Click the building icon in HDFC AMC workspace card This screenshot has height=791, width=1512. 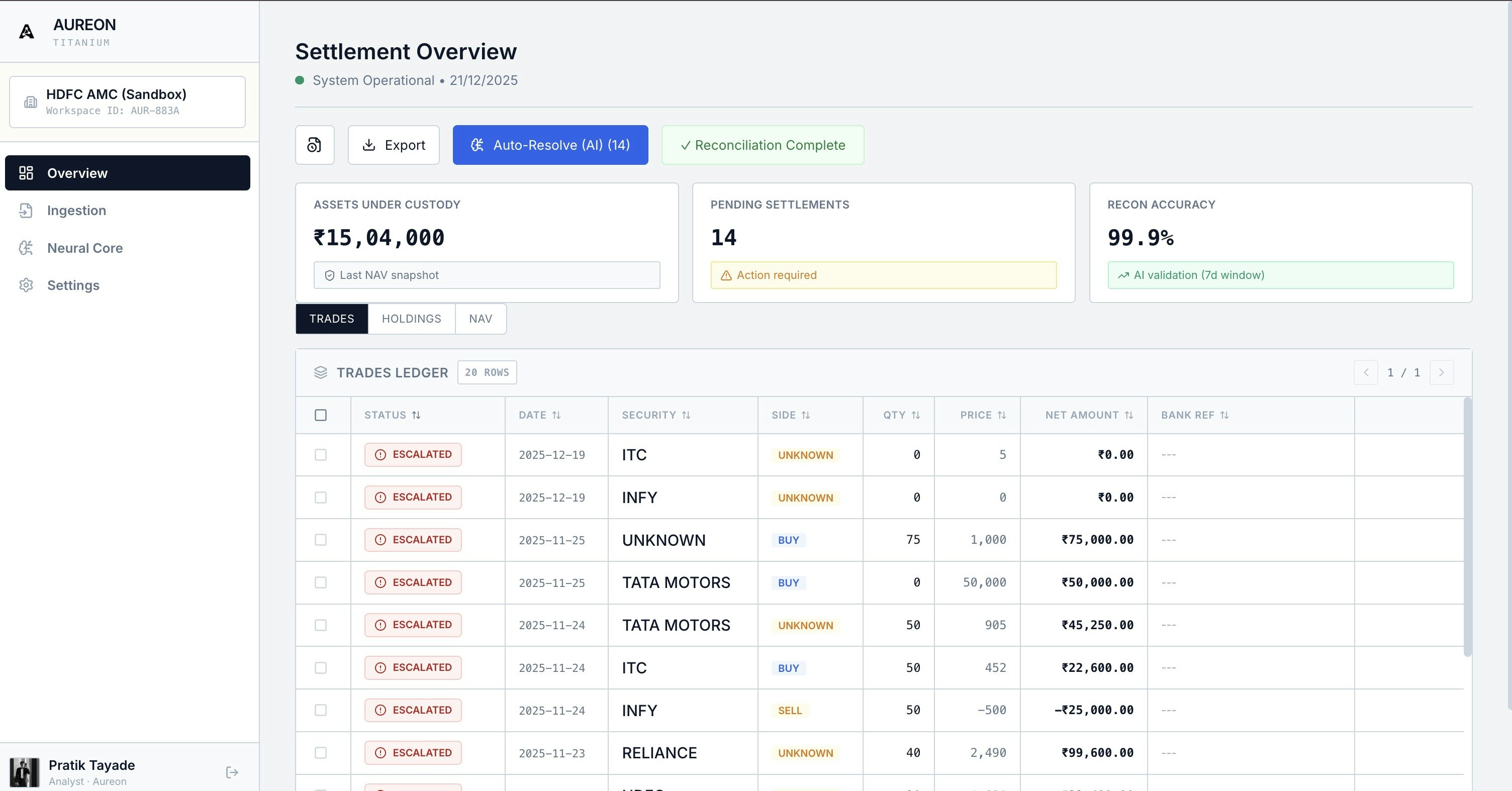(32, 102)
